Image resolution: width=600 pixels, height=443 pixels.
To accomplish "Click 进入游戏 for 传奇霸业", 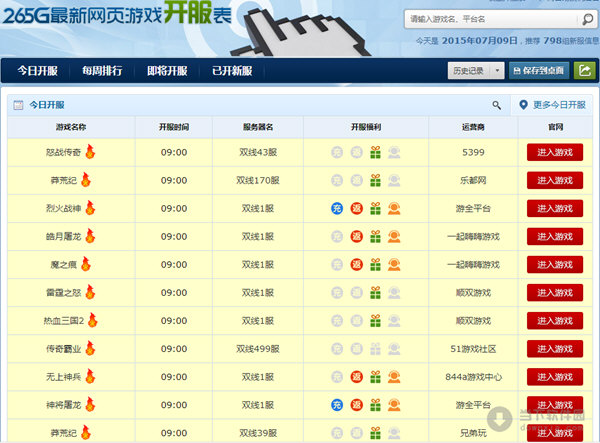I will pyautogui.click(x=555, y=348).
